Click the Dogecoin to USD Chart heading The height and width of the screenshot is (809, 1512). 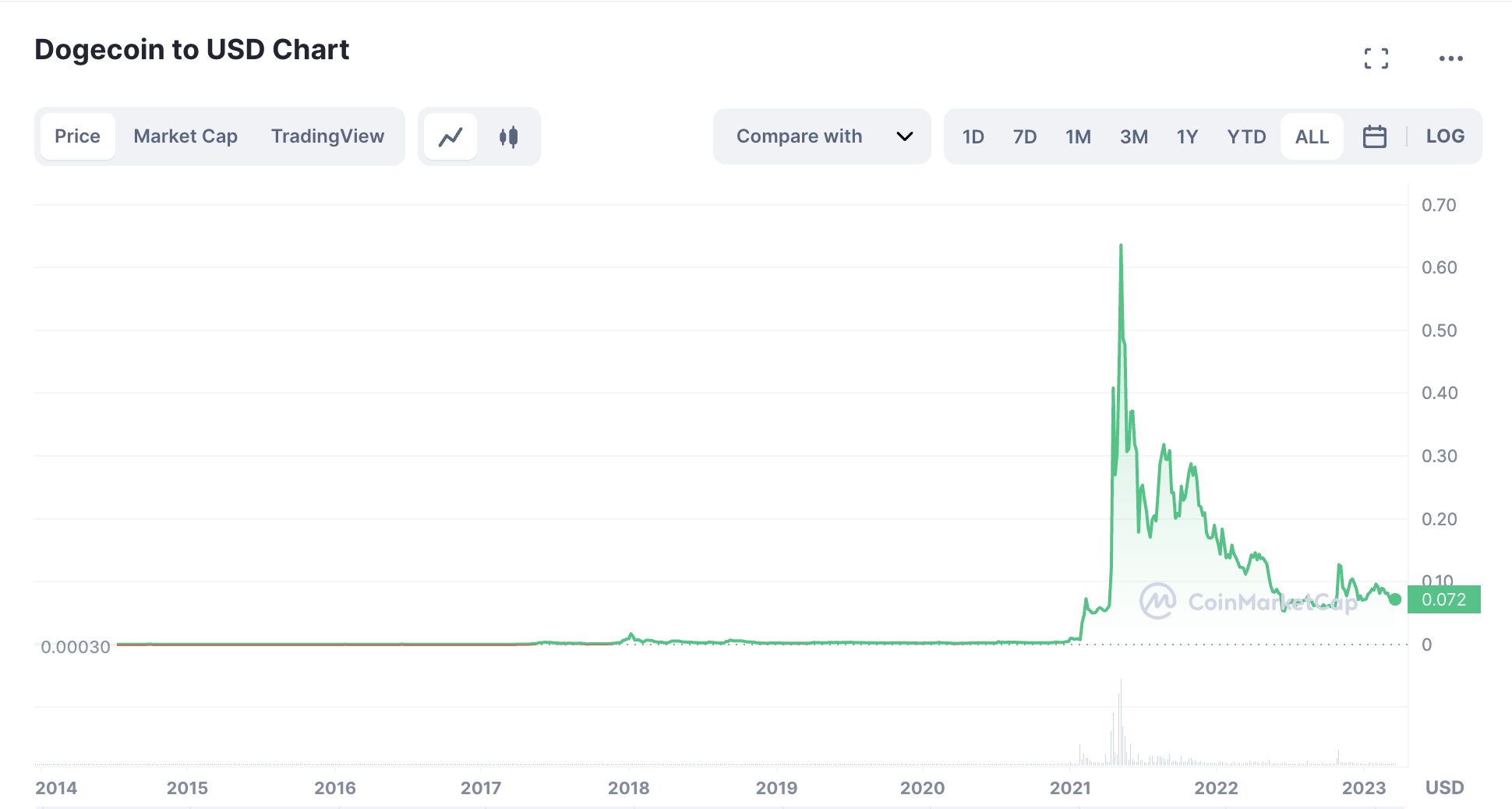point(192,50)
